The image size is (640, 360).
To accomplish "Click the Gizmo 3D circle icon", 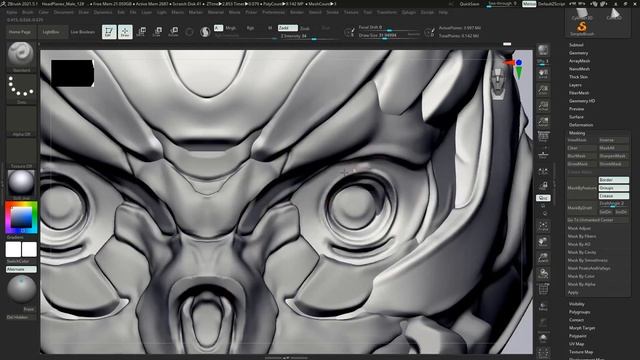I will [189, 32].
